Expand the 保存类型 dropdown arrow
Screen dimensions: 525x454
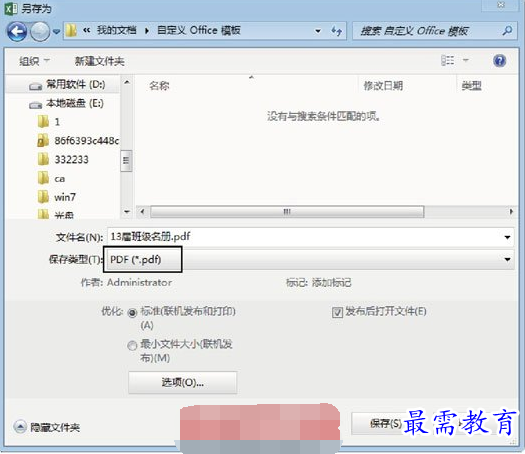[507, 259]
